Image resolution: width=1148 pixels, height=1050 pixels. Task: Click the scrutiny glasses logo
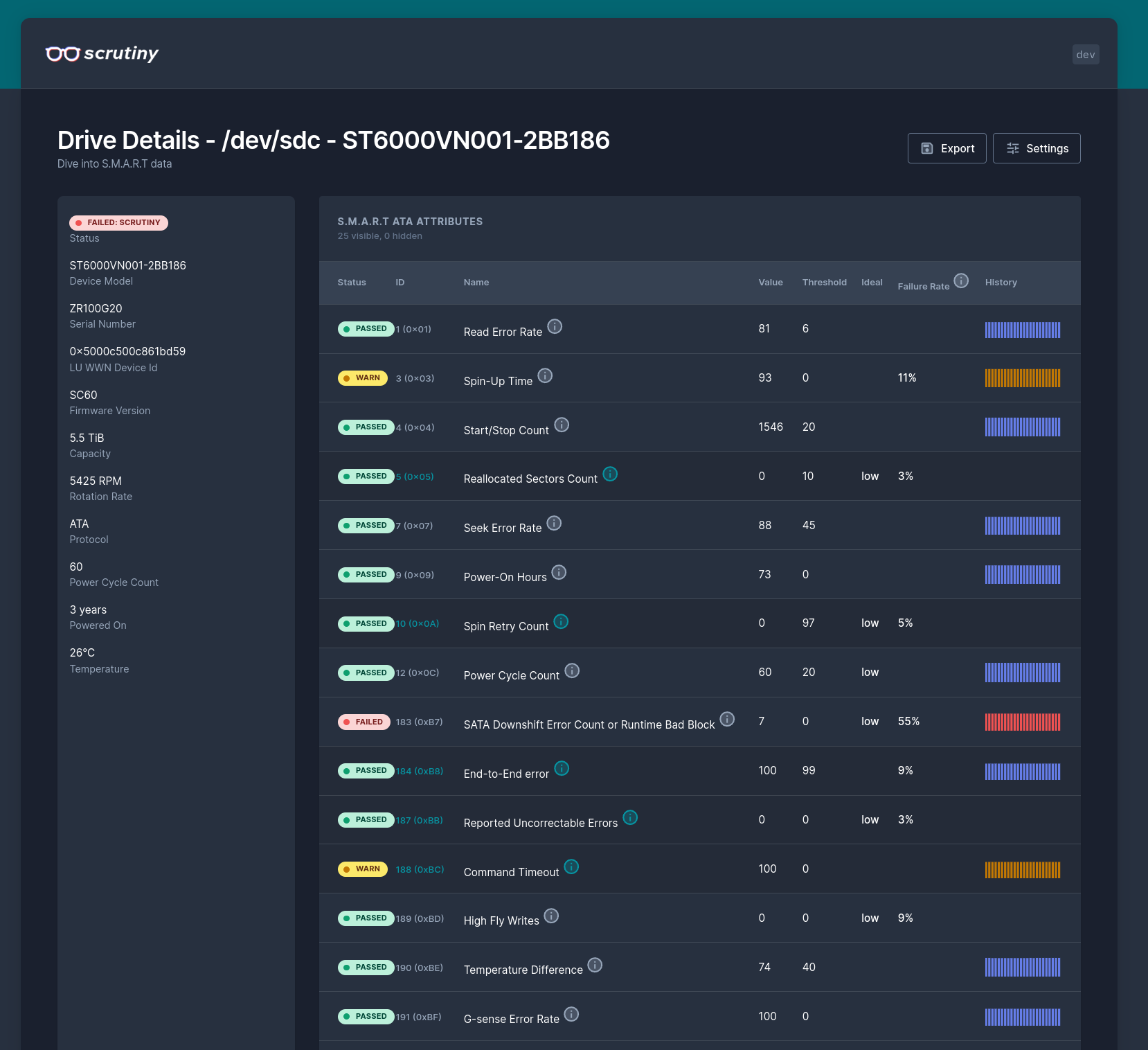click(63, 54)
